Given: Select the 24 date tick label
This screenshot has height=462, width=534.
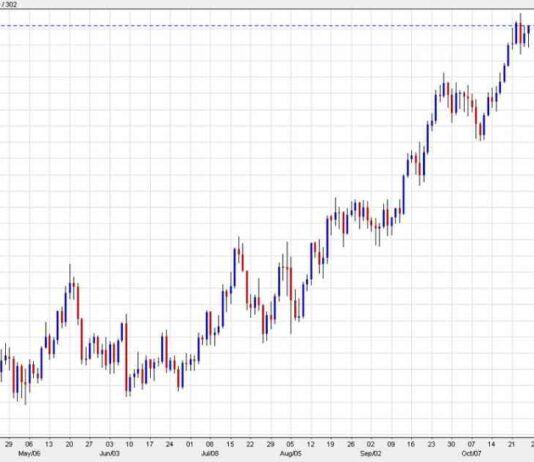Looking at the screenshot, I should 169,444.
